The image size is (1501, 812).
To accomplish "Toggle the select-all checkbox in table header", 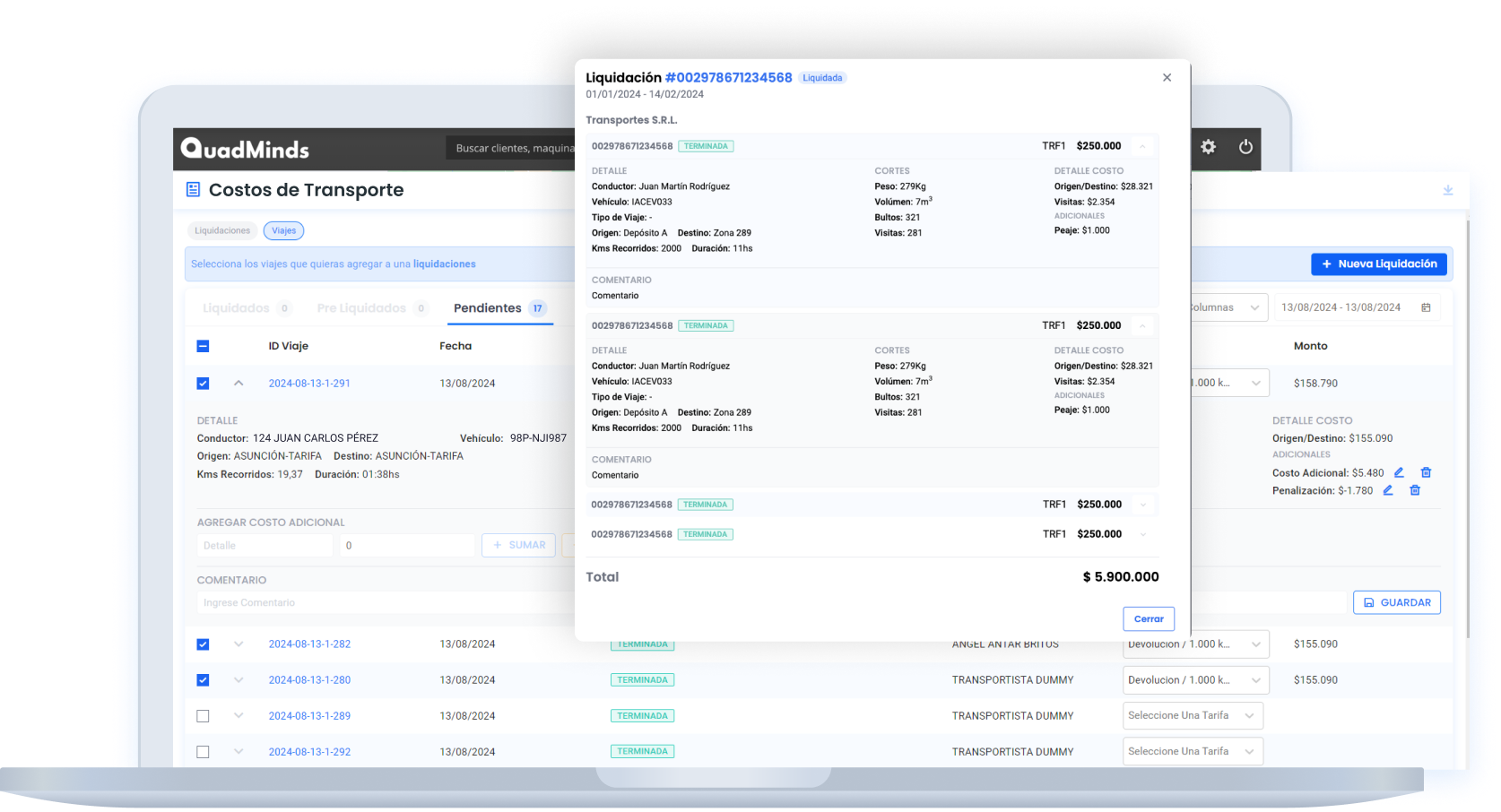I will [203, 346].
